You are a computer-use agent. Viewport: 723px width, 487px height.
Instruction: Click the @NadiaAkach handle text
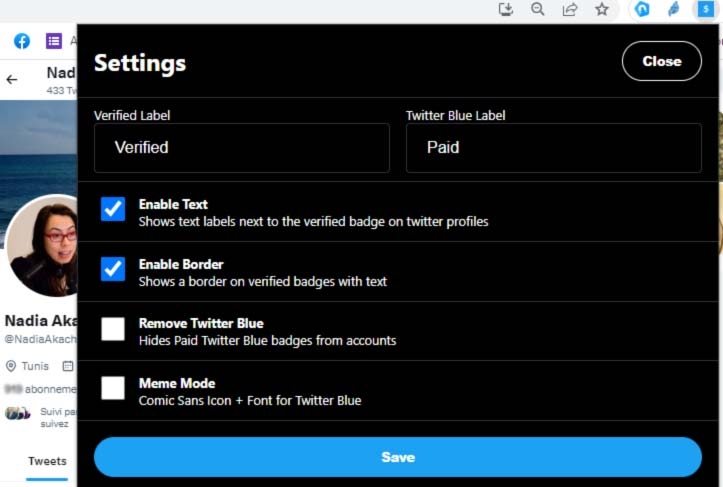click(41, 339)
